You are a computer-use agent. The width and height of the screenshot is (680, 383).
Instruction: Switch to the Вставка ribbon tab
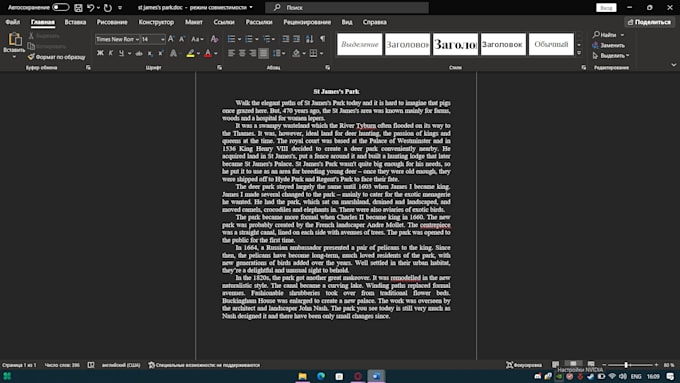click(x=75, y=22)
